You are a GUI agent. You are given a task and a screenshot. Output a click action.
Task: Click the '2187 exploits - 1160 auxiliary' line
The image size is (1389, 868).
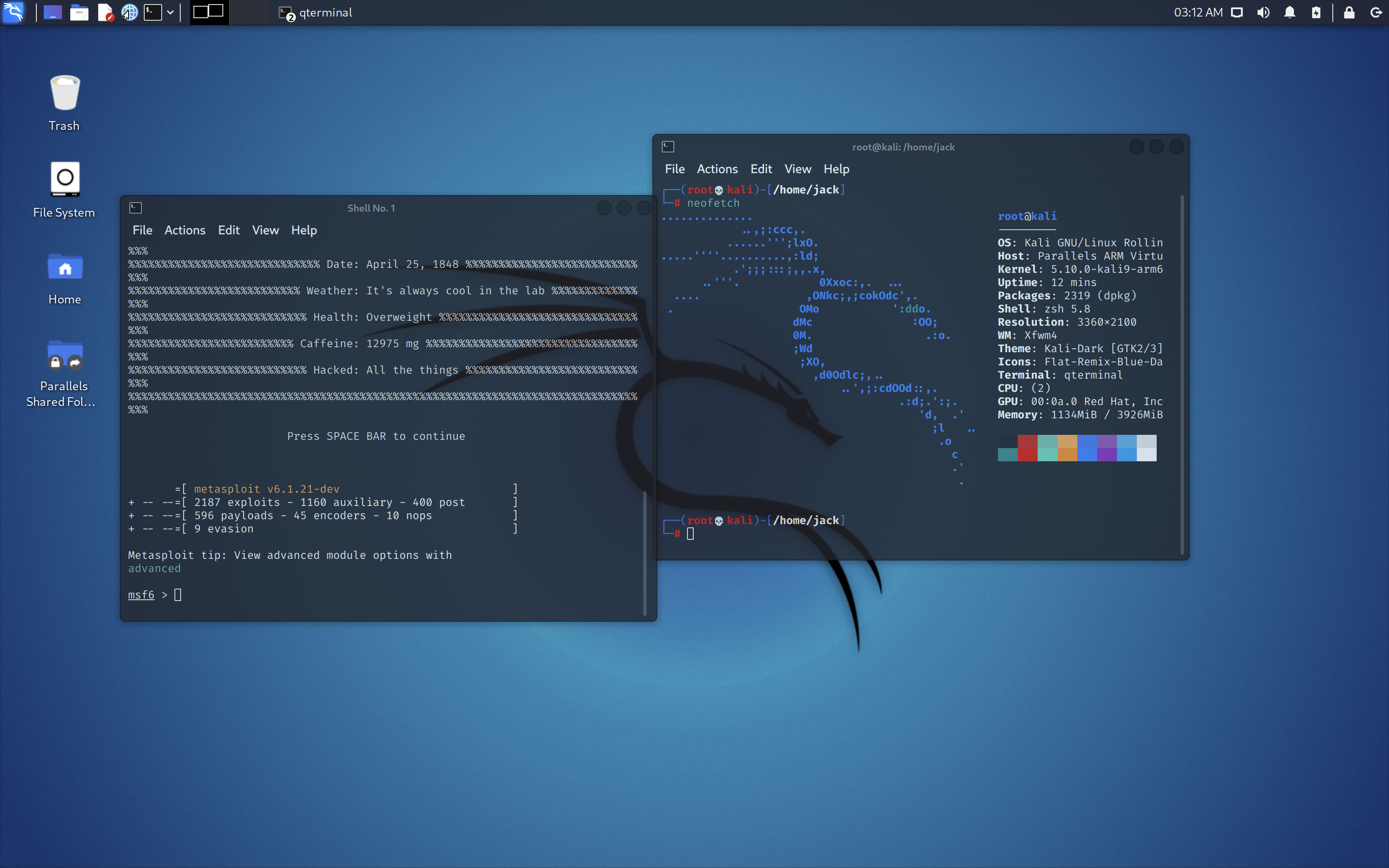click(322, 502)
